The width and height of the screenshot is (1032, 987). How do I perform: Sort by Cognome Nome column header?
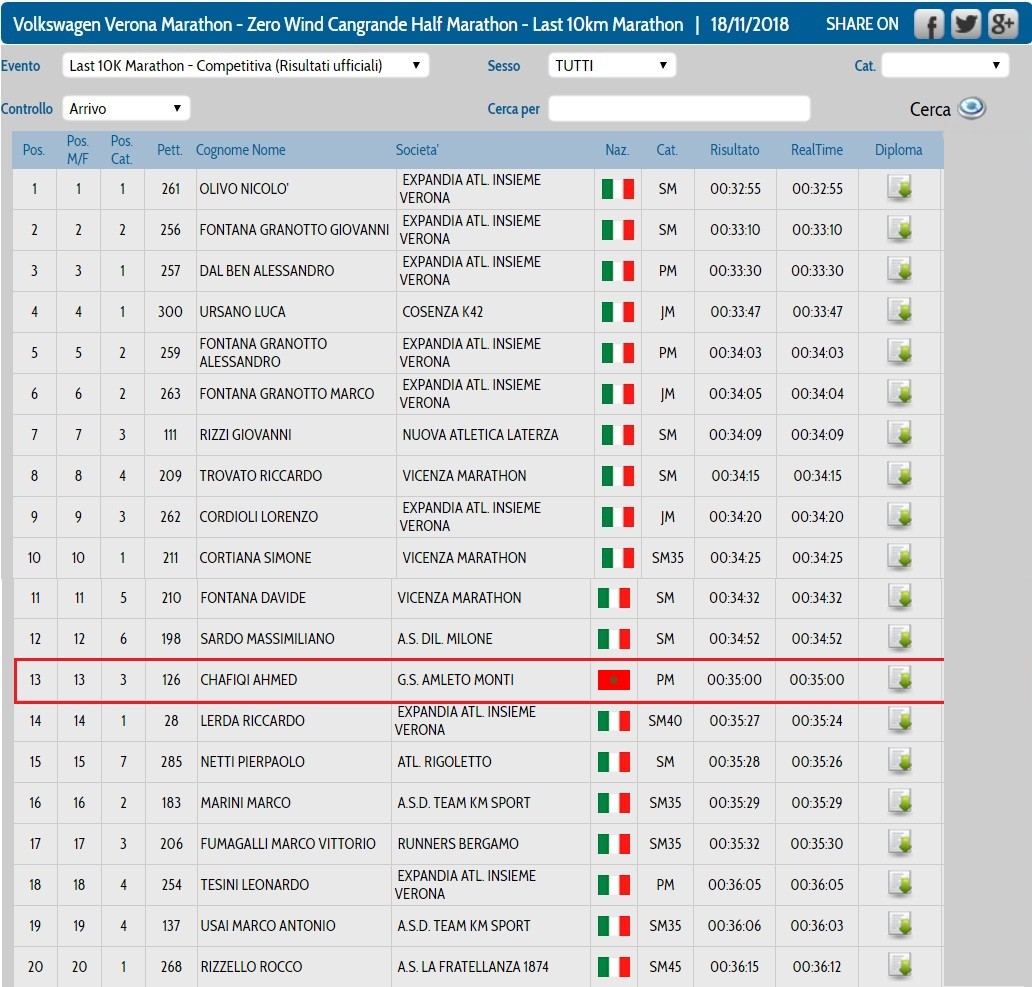pyautogui.click(x=241, y=150)
